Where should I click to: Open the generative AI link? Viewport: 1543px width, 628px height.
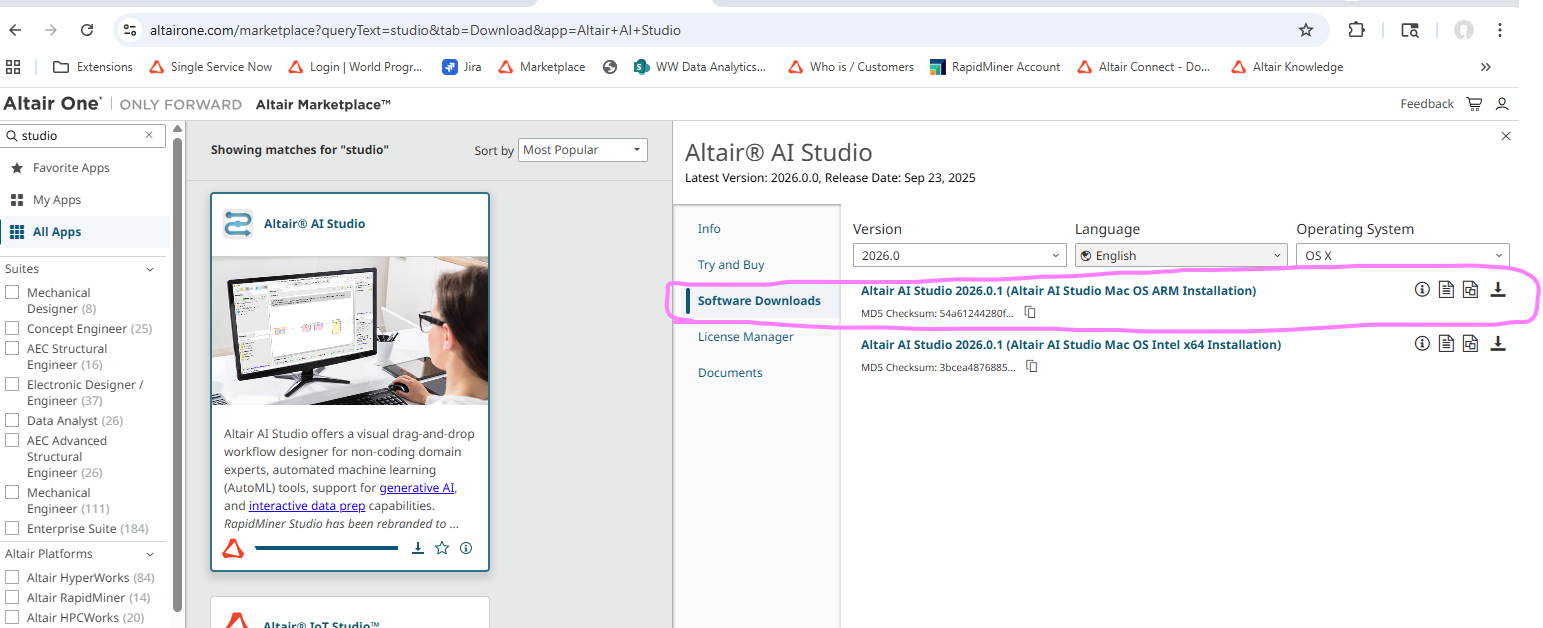pyautogui.click(x=417, y=488)
